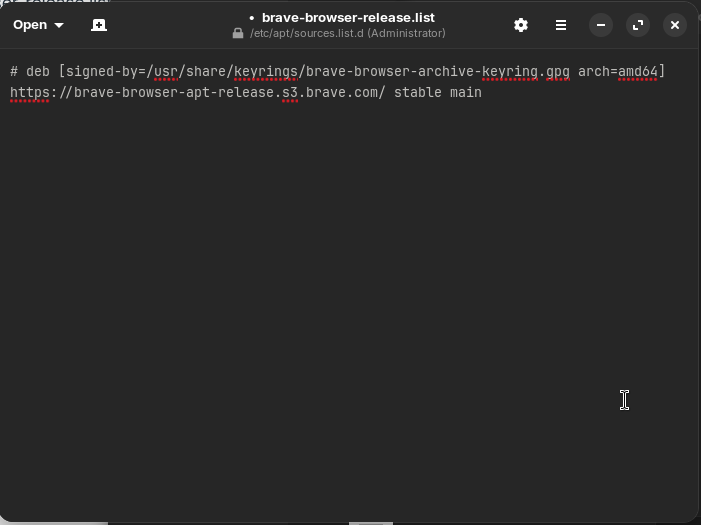The height and width of the screenshot is (525, 701).
Task: Open the file chooser with Open button
Action: 30,25
